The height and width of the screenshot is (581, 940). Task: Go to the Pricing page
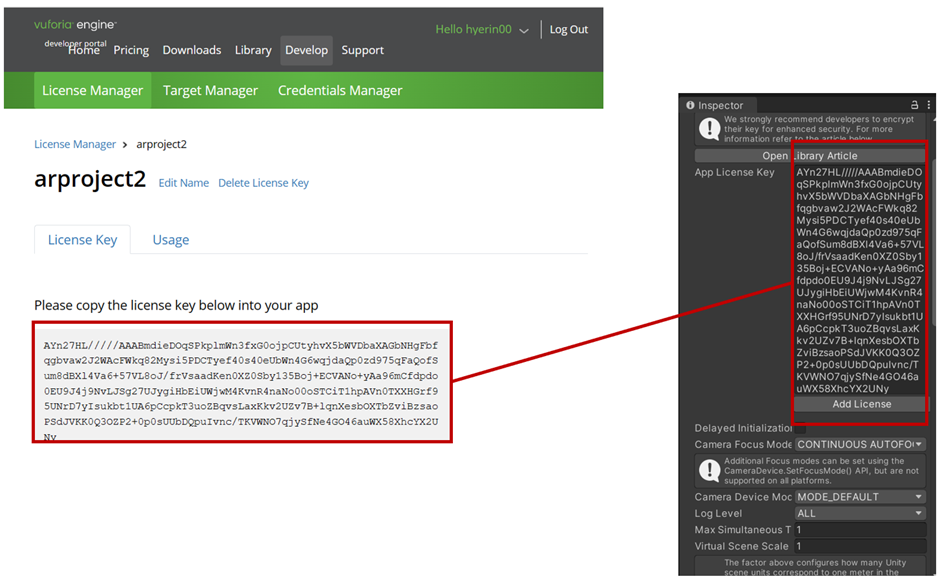click(131, 50)
